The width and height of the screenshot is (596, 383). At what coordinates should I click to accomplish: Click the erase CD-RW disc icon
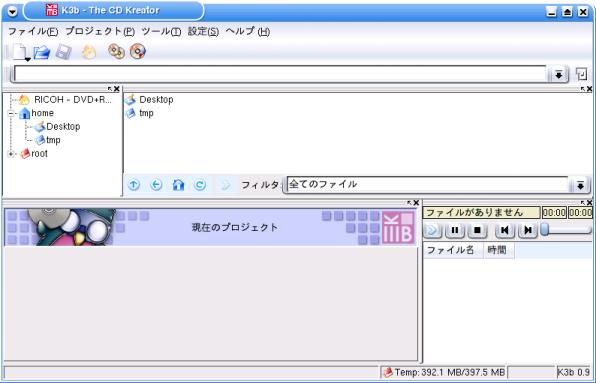tap(138, 51)
